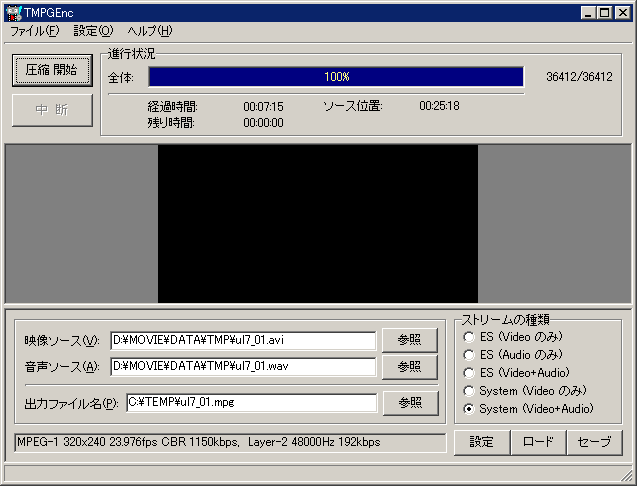Click the source position value 00:25:18

439,106
